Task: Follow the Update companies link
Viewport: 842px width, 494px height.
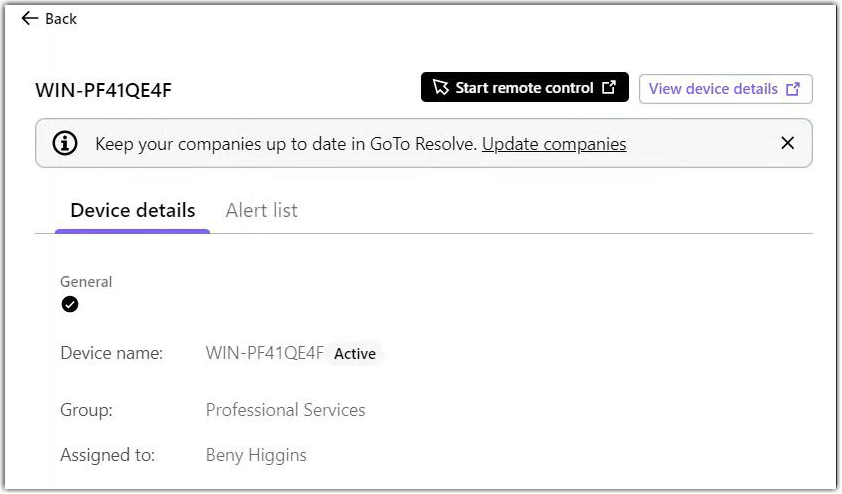Action: [x=554, y=144]
